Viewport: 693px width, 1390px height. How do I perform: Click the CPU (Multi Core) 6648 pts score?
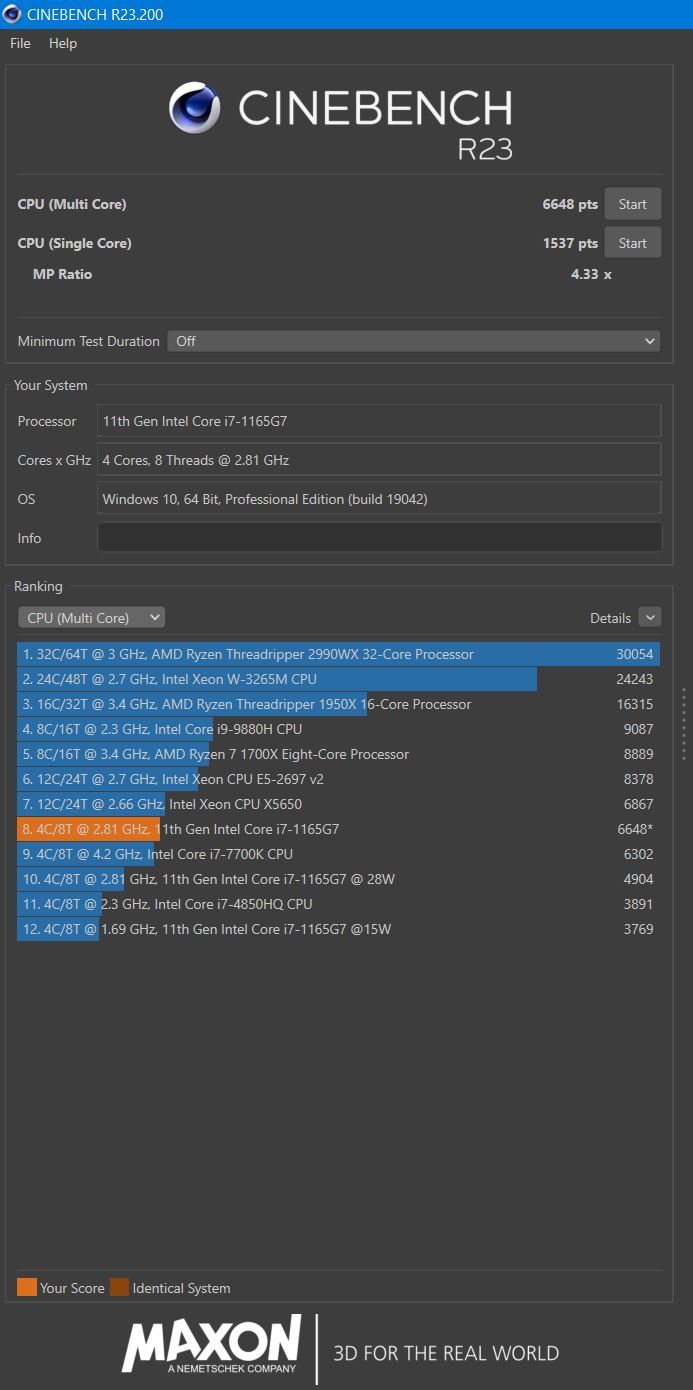click(570, 204)
